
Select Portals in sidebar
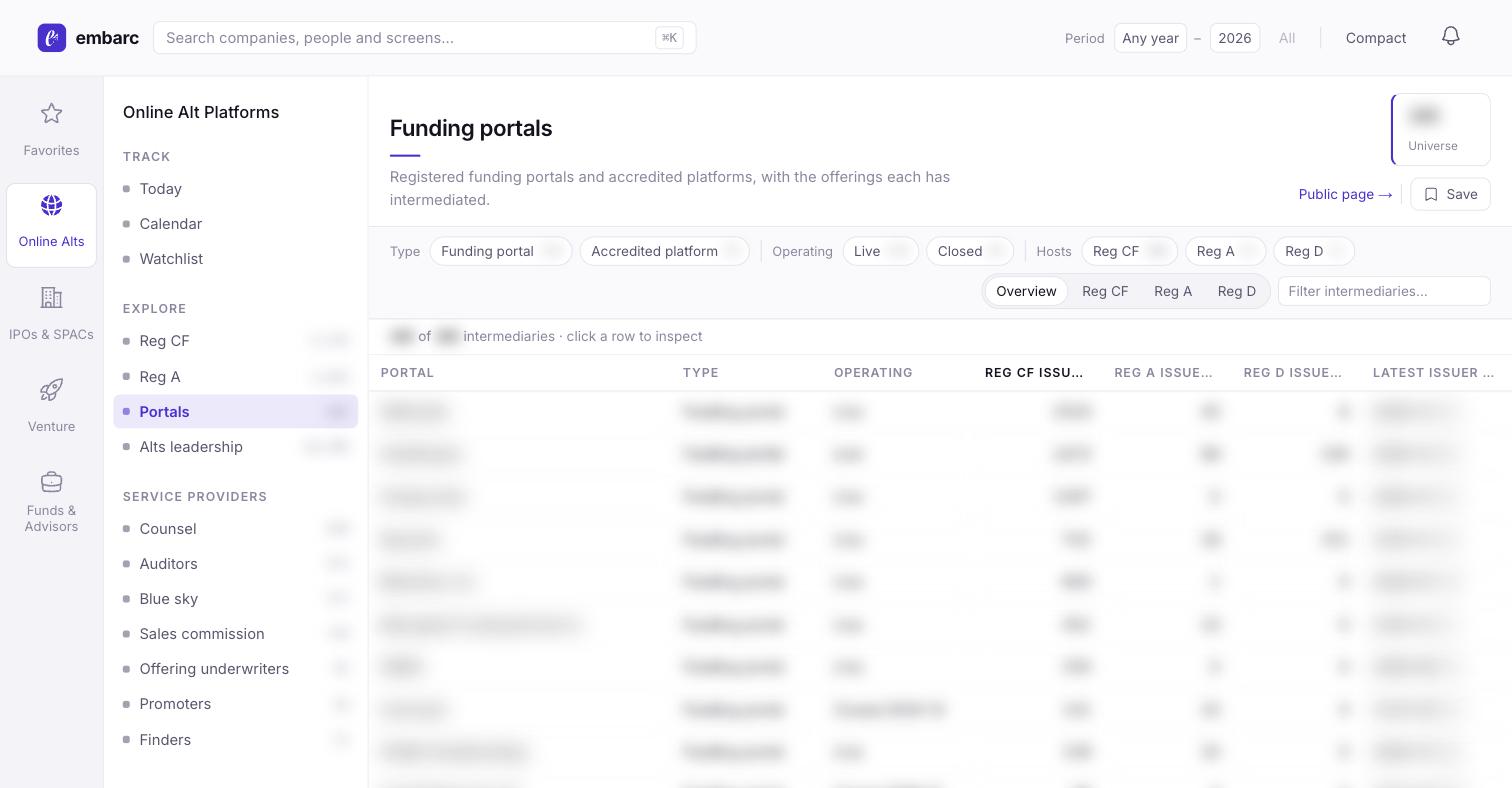click(x=236, y=412)
